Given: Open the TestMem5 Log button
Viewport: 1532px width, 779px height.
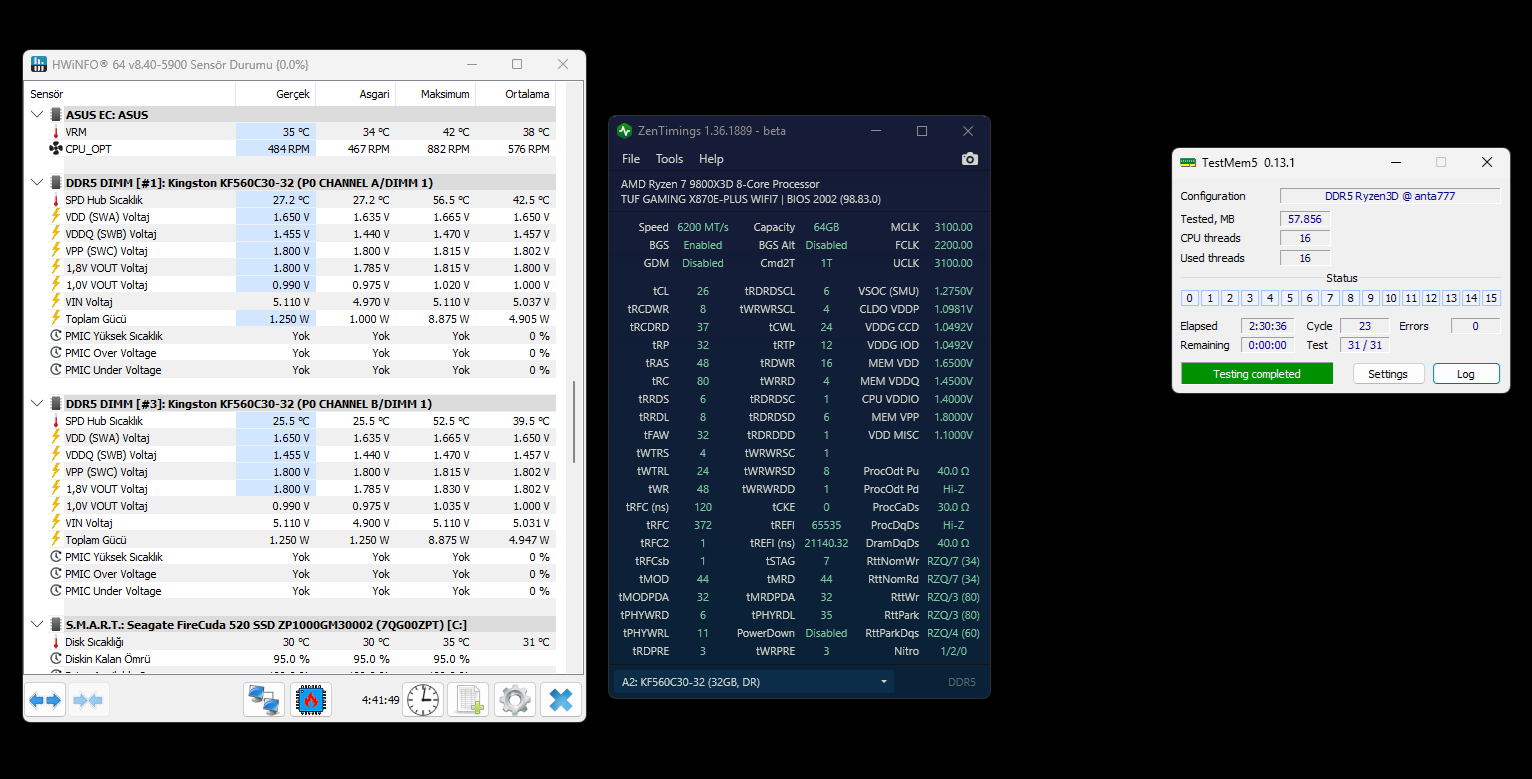Looking at the screenshot, I should click(1466, 374).
